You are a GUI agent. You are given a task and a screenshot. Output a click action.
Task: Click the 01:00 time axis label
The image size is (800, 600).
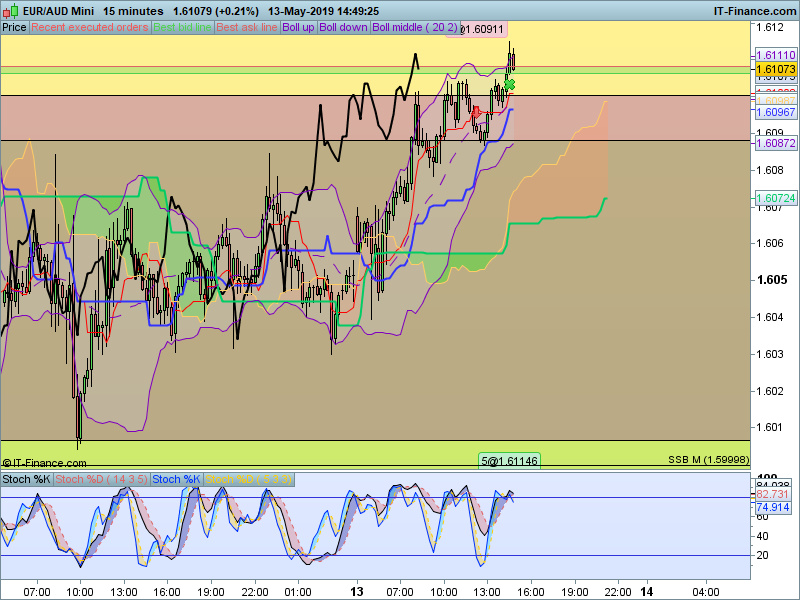[298, 592]
